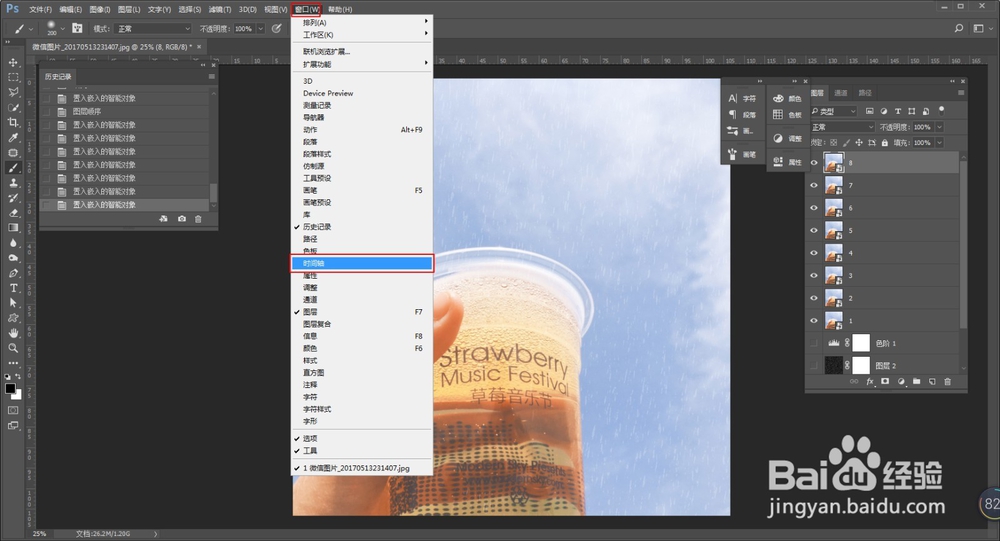Open 属性 collapsed panel button

click(x=787, y=162)
